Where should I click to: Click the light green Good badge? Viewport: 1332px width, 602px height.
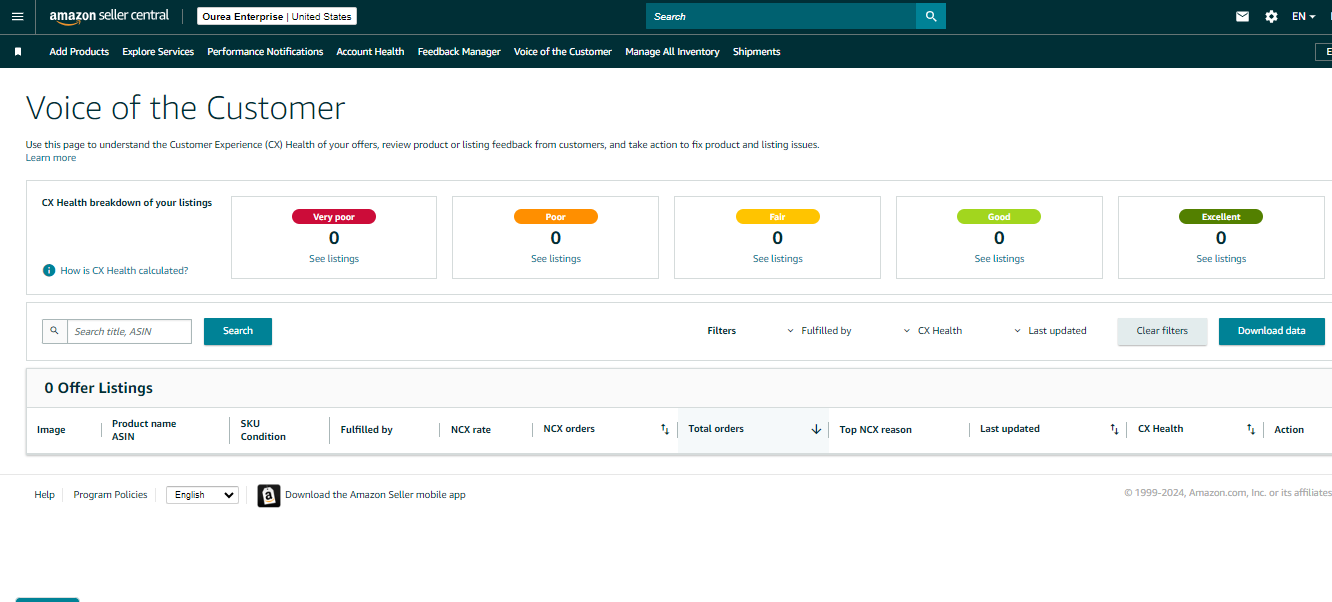point(999,217)
